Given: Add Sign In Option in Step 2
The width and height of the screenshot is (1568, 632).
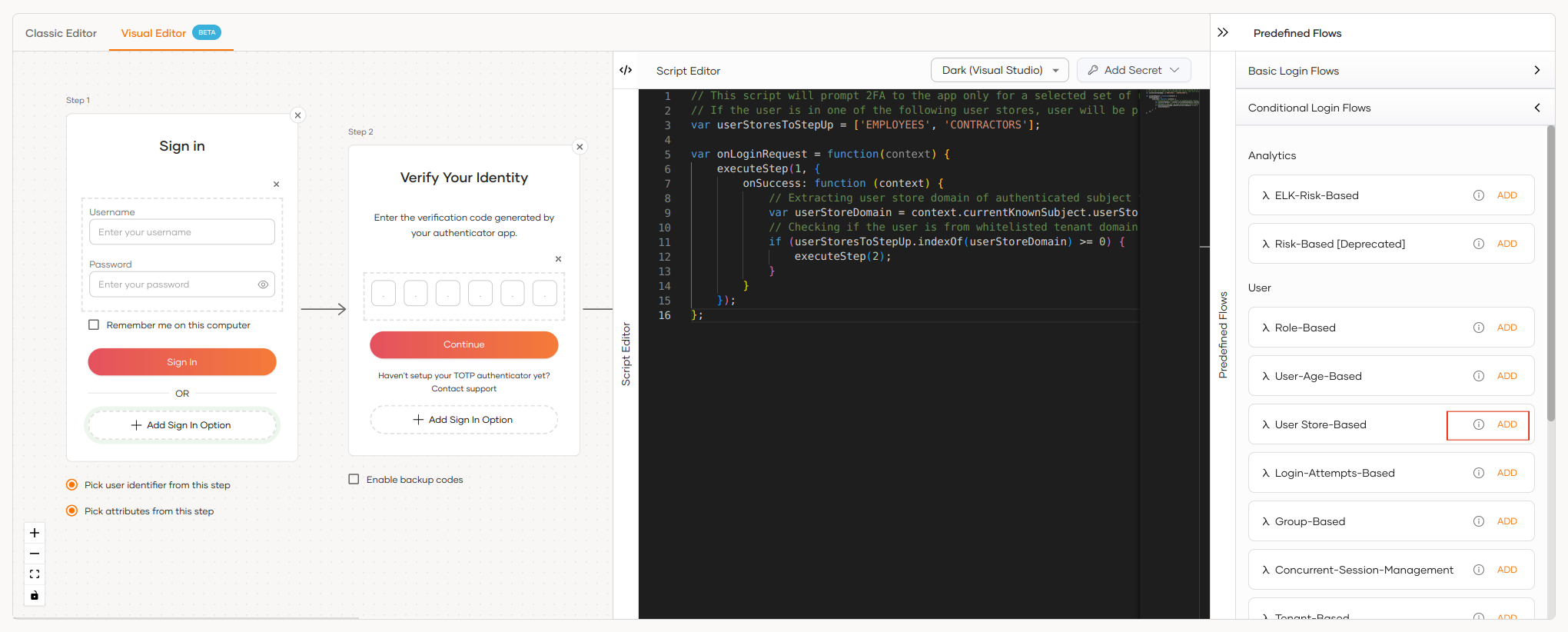Looking at the screenshot, I should tap(464, 420).
